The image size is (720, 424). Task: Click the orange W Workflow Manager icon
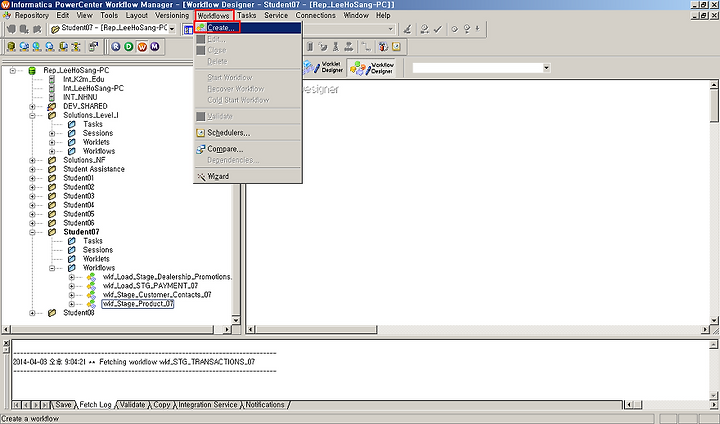coord(142,47)
